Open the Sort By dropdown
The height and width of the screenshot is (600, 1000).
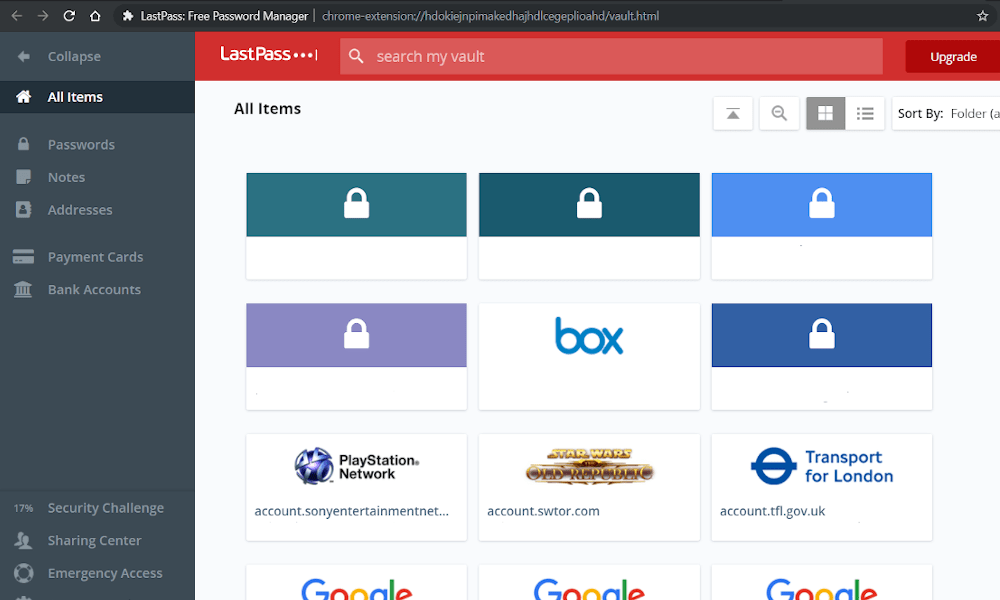click(x=946, y=113)
